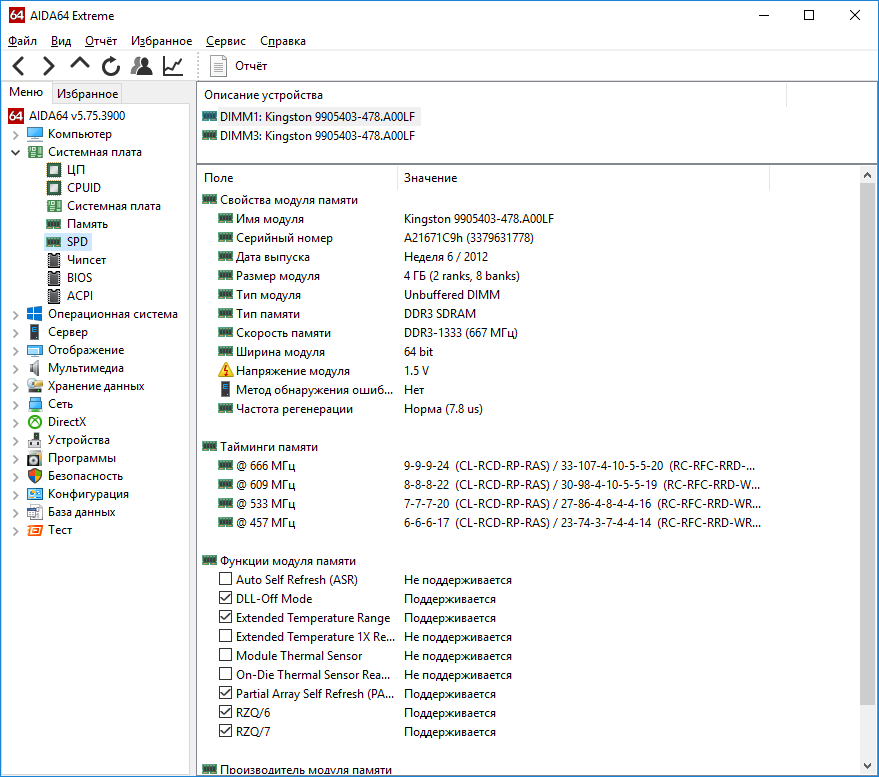Open the user profile toolbar icon
This screenshot has height=777, width=879.
click(x=141, y=66)
